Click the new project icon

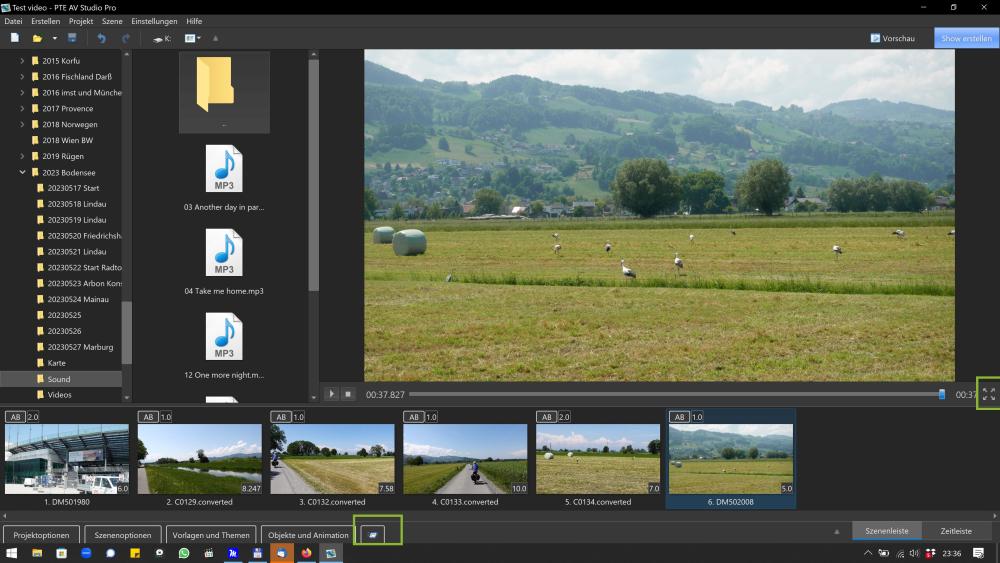[15, 38]
